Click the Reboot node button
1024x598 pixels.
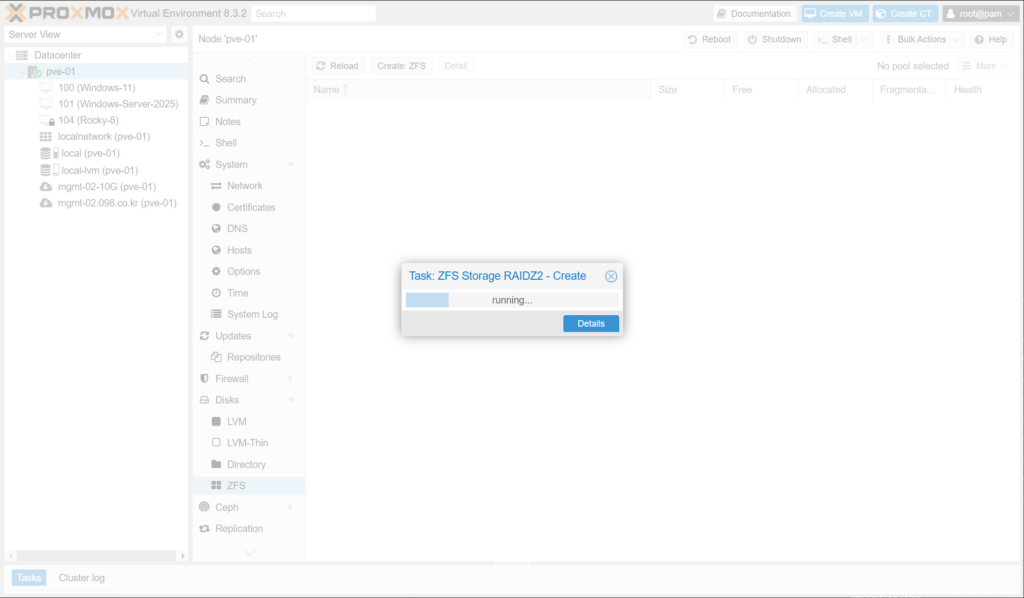[x=709, y=39]
